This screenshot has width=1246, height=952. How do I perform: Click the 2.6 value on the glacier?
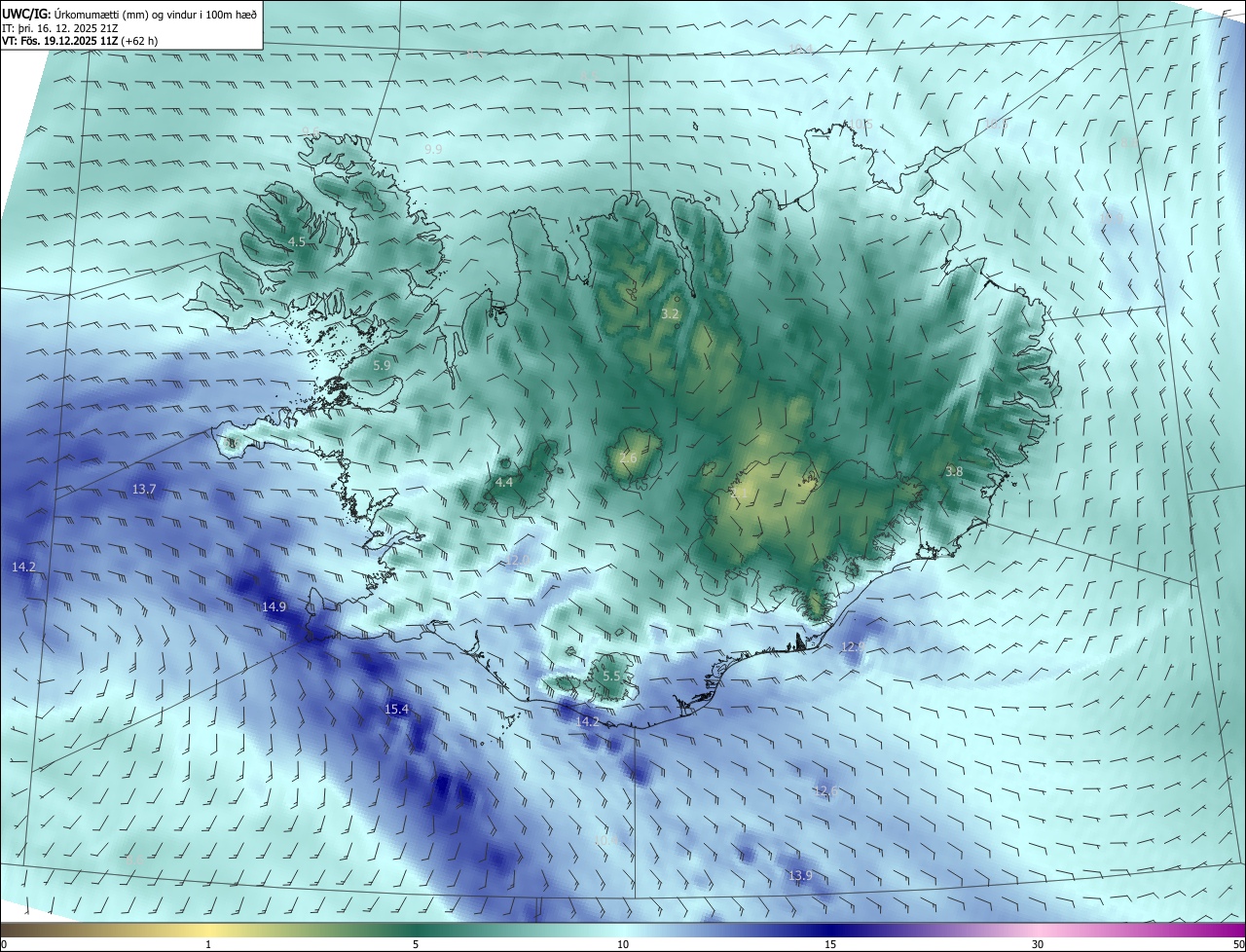pyautogui.click(x=628, y=458)
